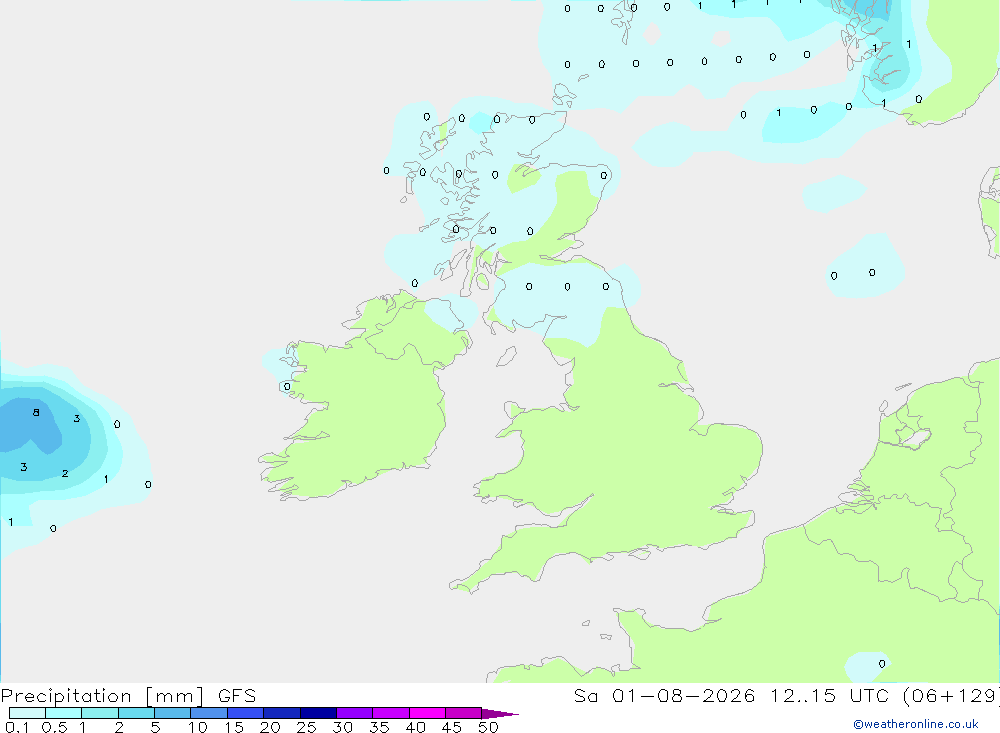Click the "(06+129)" forecast run text

(951, 696)
